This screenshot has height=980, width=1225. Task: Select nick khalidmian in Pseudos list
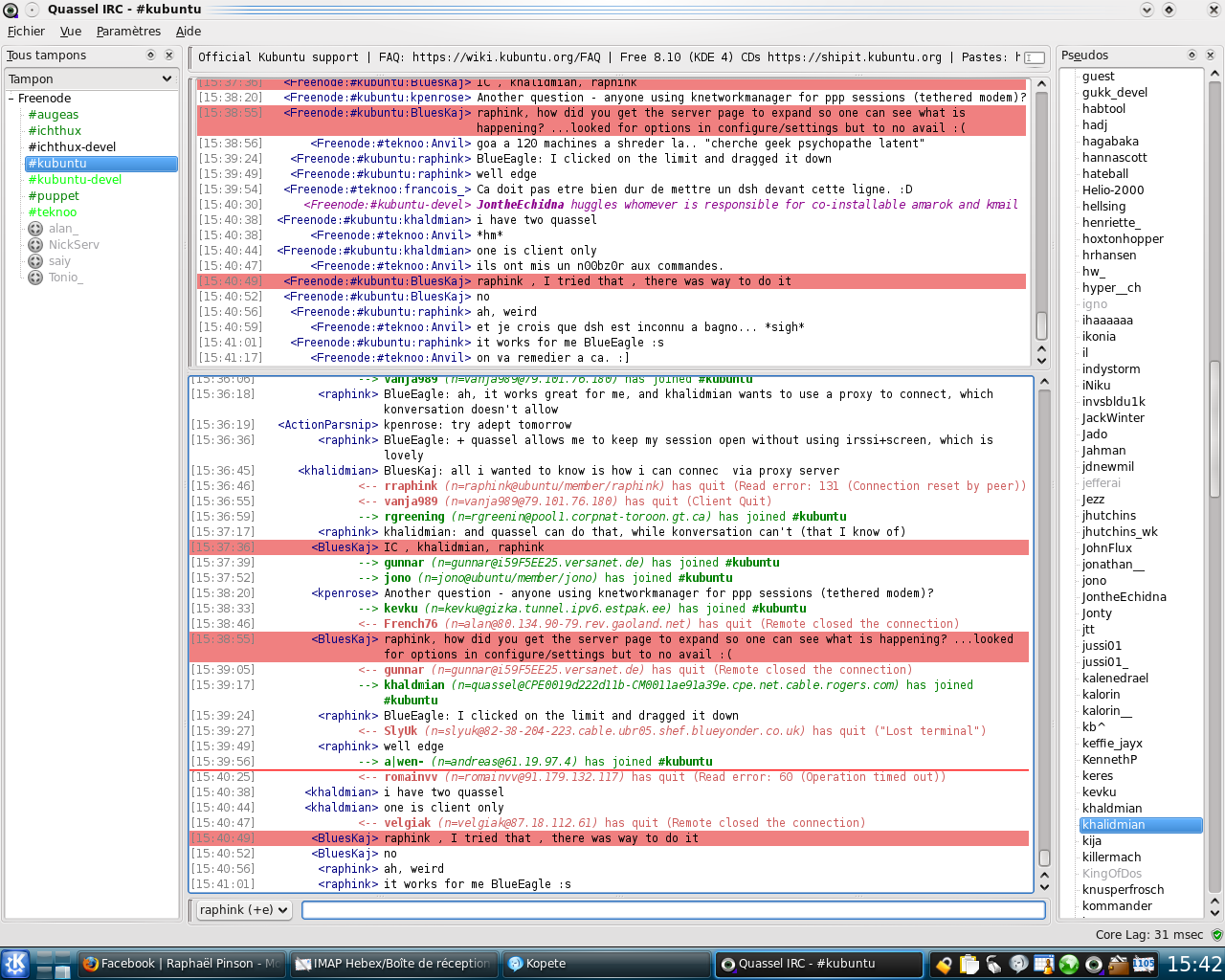1141,825
